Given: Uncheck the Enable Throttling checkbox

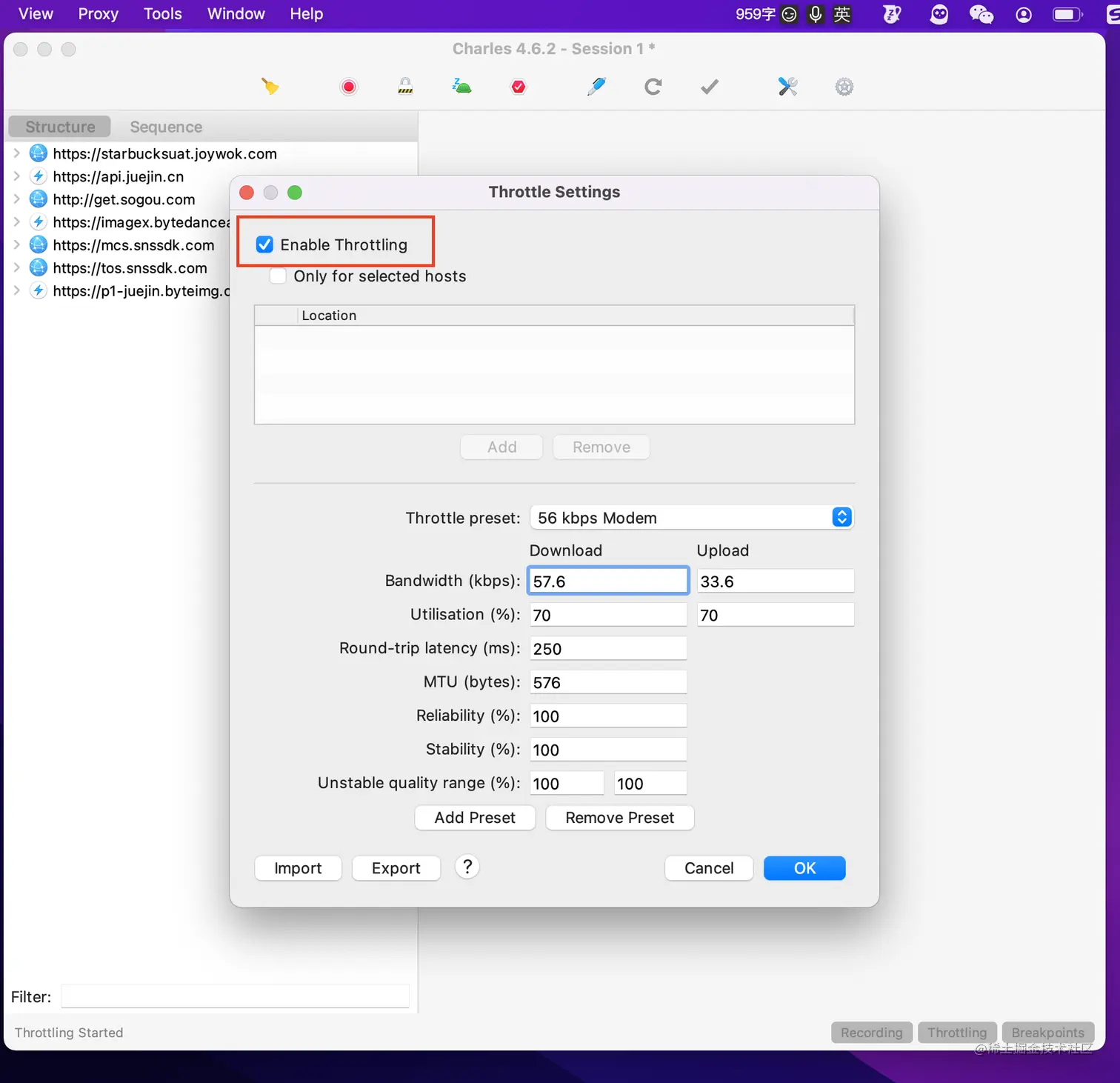Looking at the screenshot, I should (264, 244).
